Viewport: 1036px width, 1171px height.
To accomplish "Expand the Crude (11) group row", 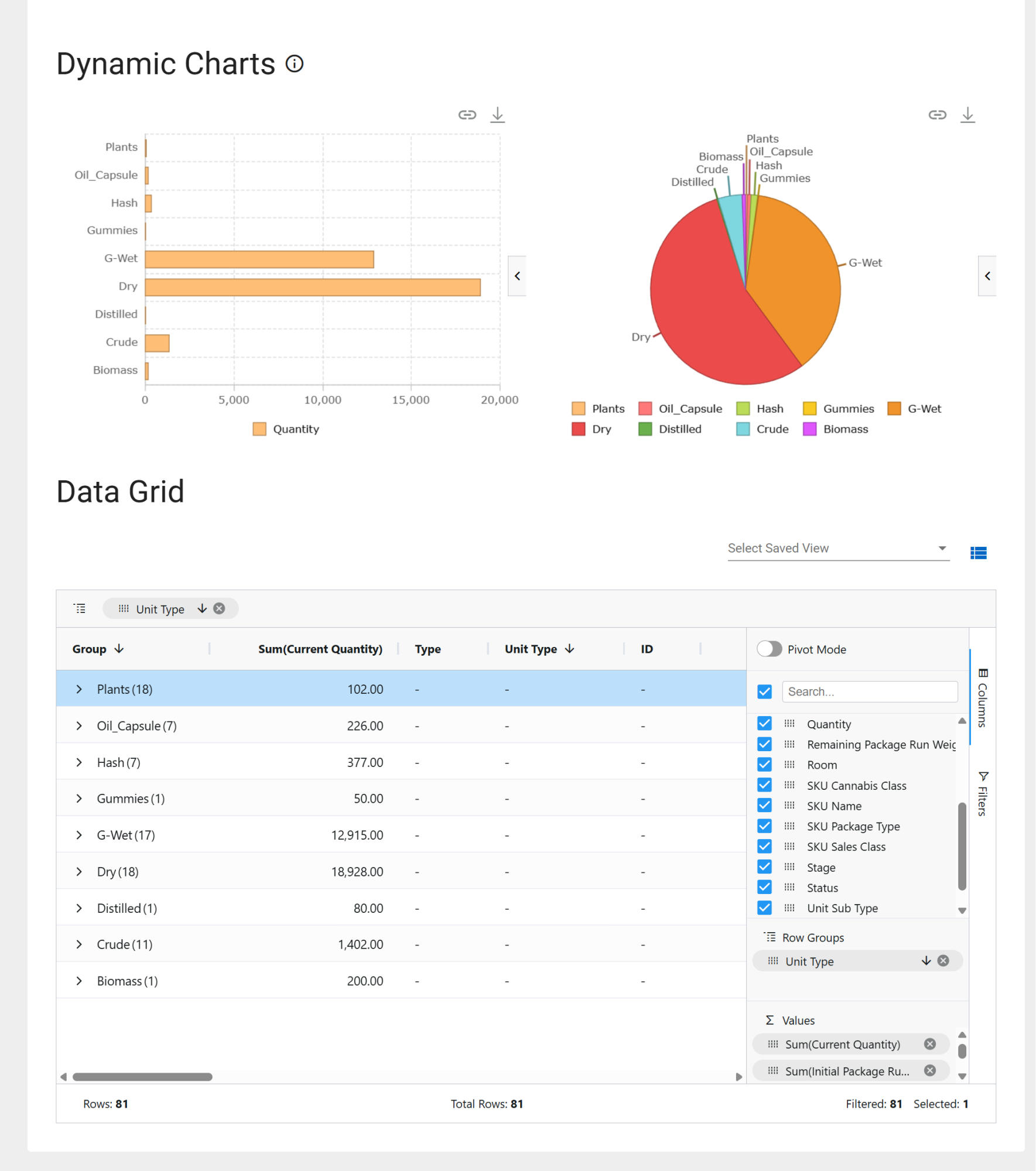I will 79,944.
